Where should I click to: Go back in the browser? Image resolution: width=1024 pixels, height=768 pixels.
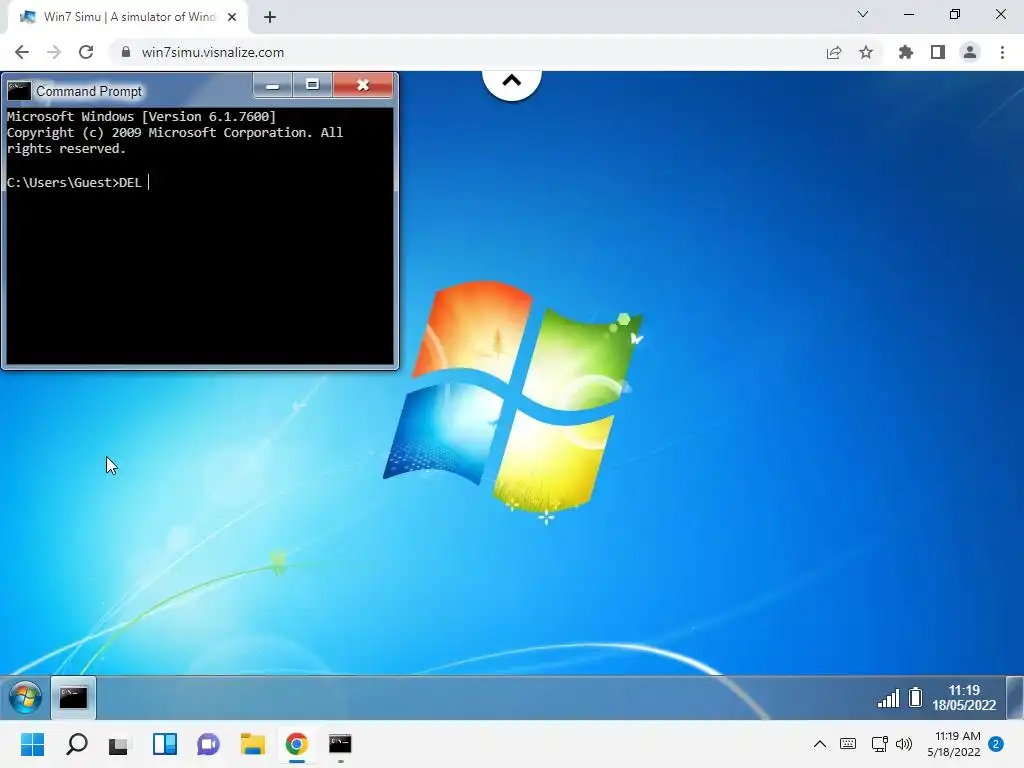[x=22, y=52]
